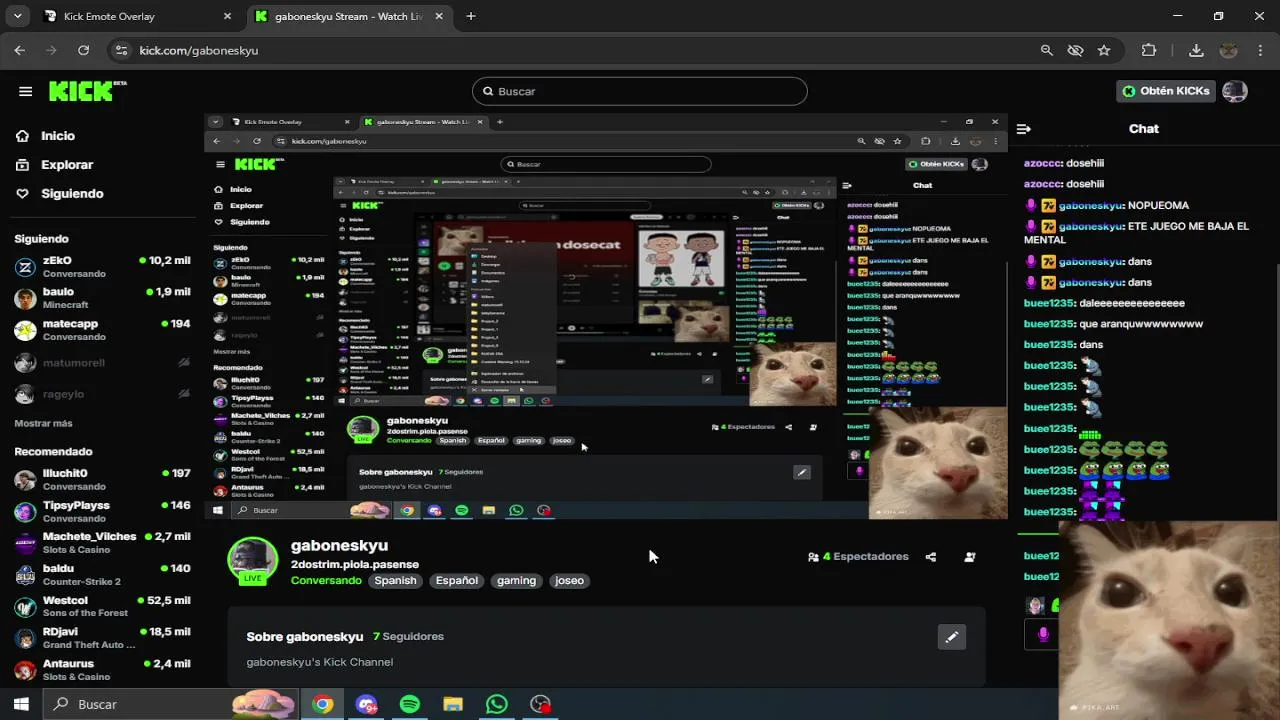Open Explorar in the sidebar
Screen dimensions: 1280x720
coord(67,165)
